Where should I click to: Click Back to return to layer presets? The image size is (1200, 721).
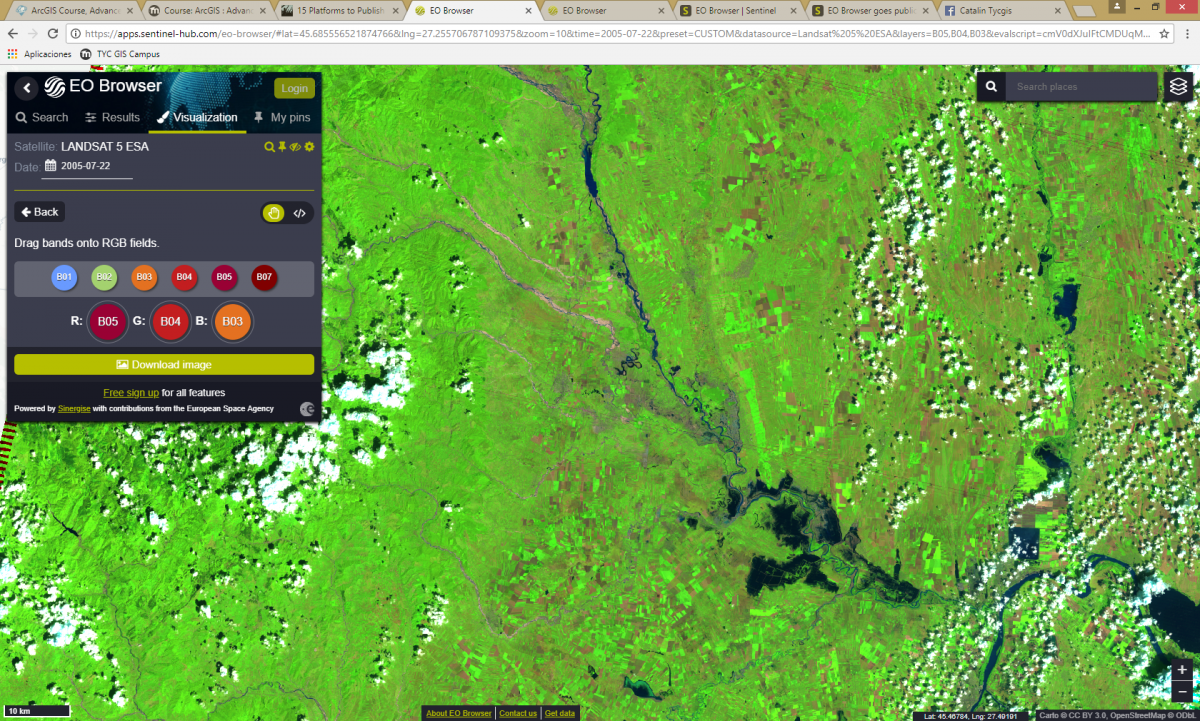click(x=39, y=211)
